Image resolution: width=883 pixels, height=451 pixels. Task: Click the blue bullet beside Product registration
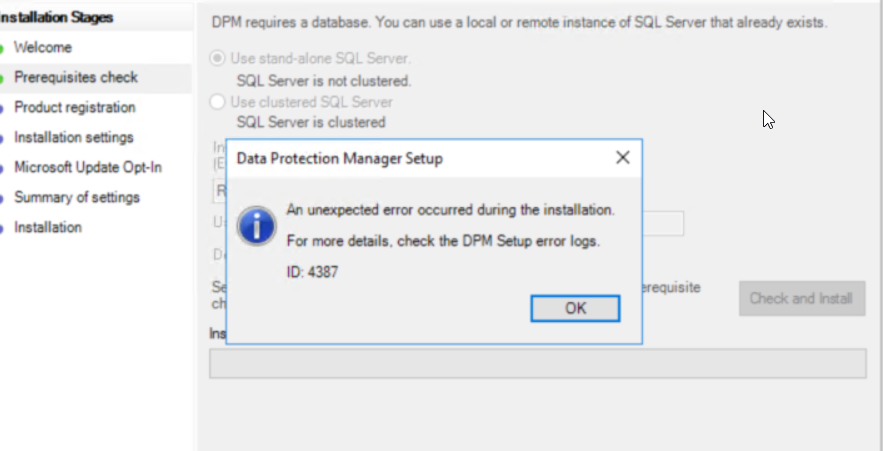pos(2,108)
